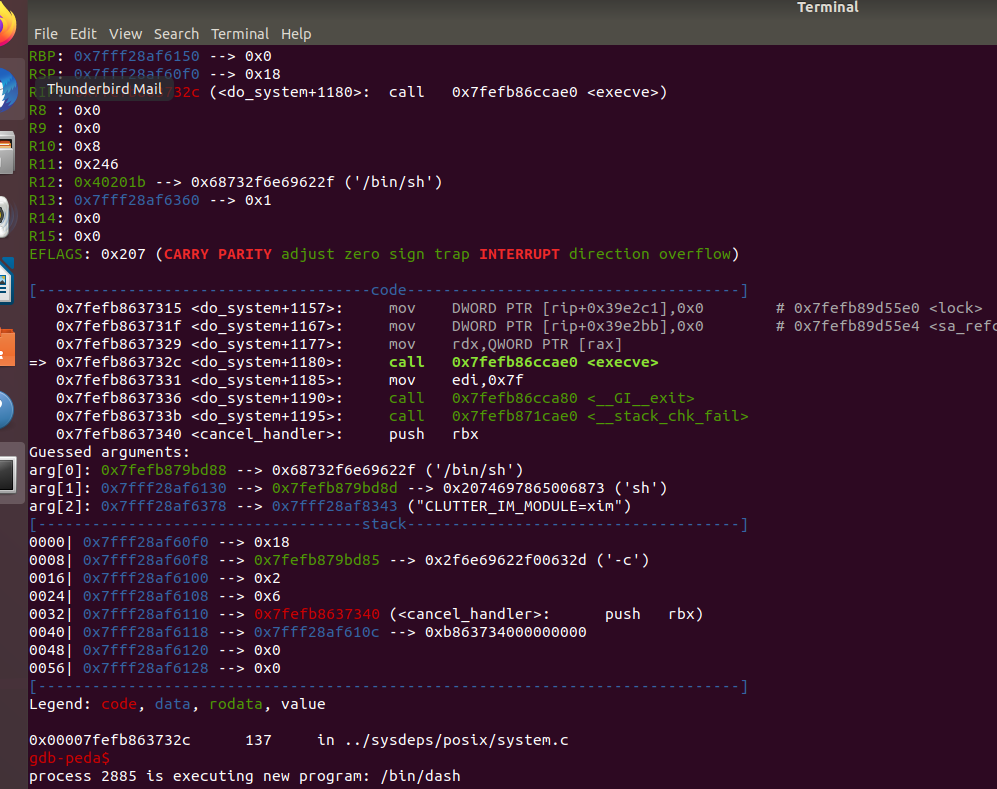This screenshot has height=789, width=997.
Task: Click the gdb-peda$ prompt line
Action: tap(70, 758)
